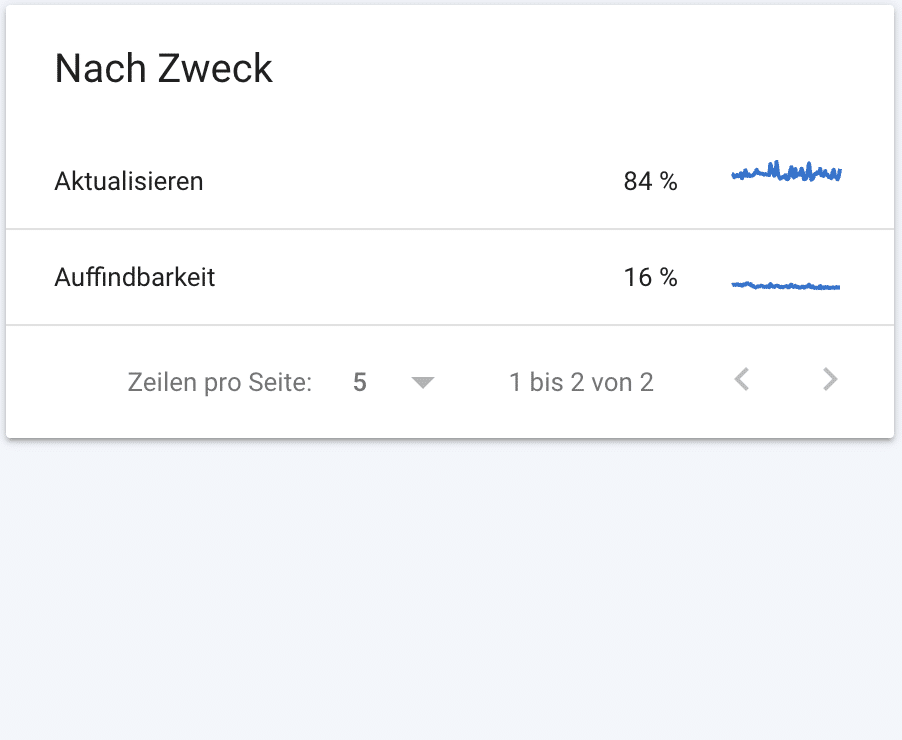Select the Aktualisieren row label
This screenshot has width=902, height=740.
pyautogui.click(x=128, y=181)
